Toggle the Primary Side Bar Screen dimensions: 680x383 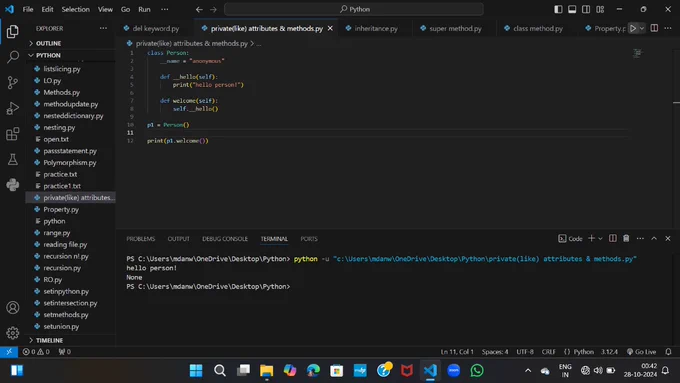[x=558, y=9]
